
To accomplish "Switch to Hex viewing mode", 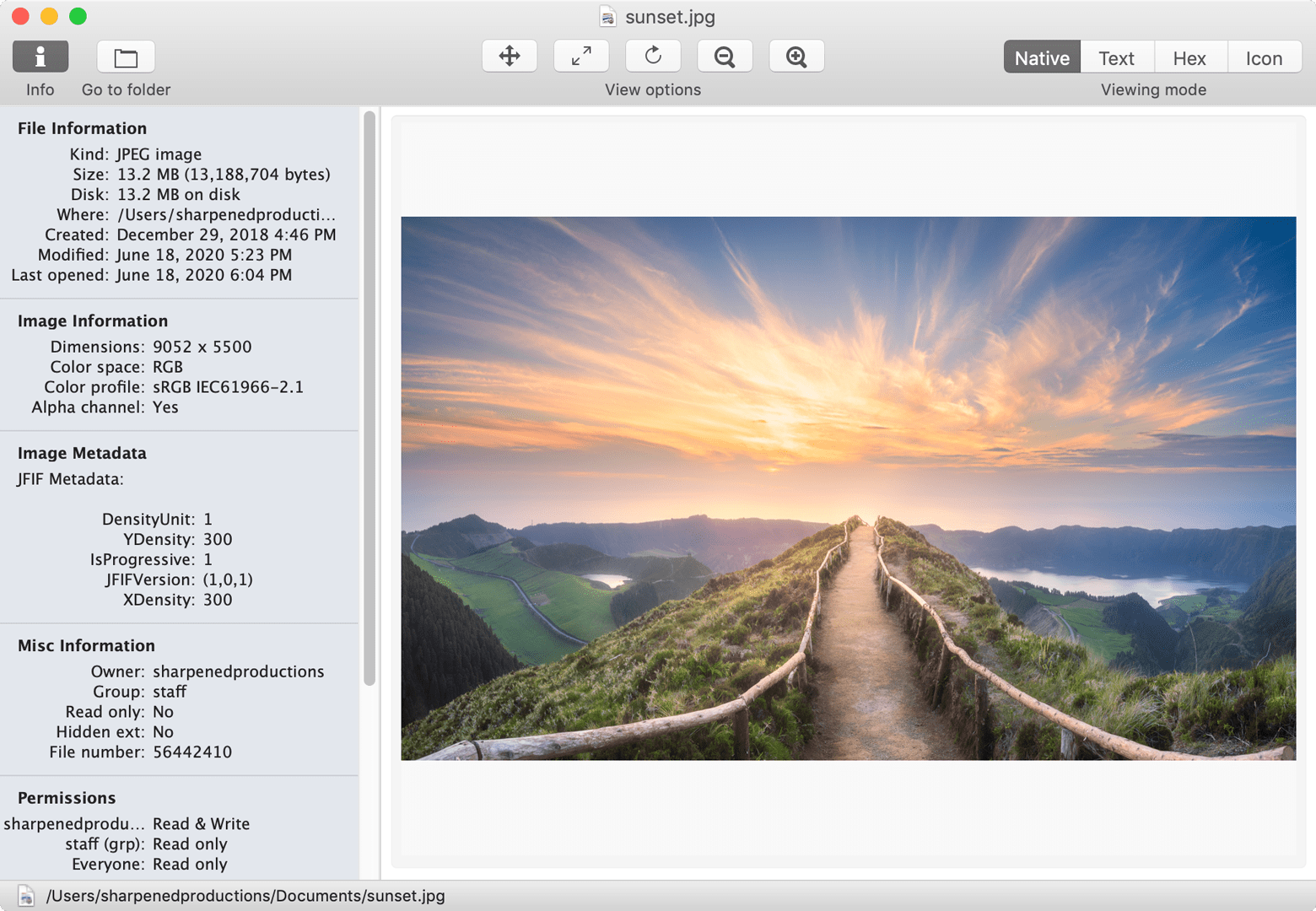I will [x=1190, y=57].
